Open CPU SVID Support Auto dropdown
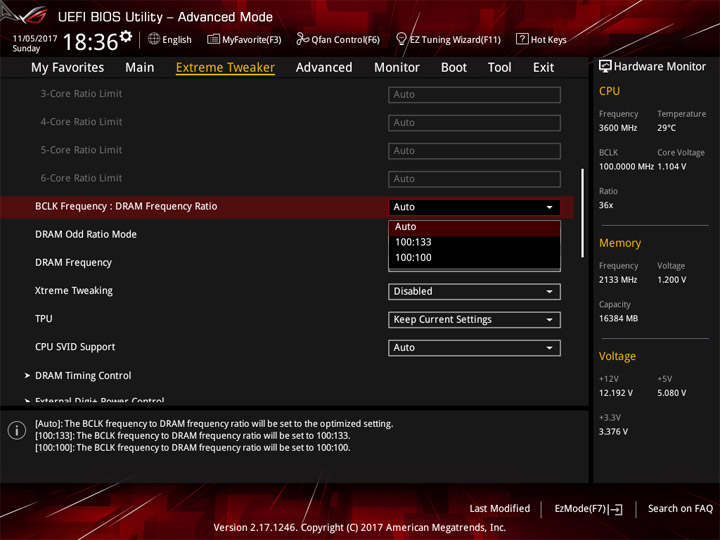 tap(474, 348)
